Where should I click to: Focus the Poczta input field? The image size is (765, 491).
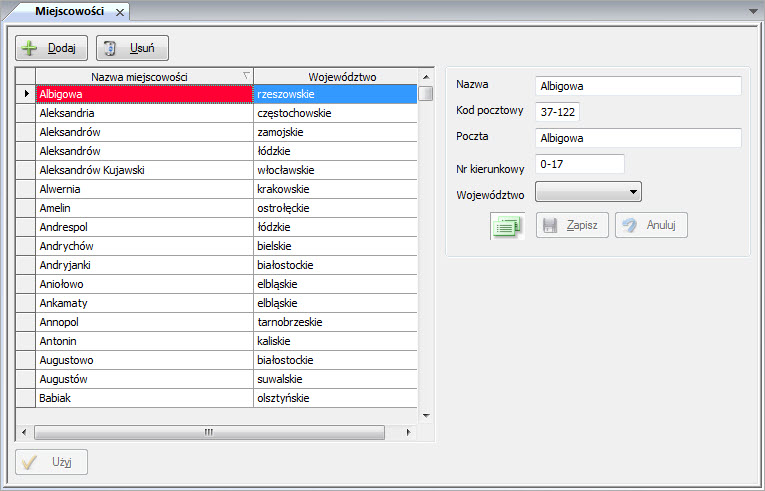click(638, 138)
